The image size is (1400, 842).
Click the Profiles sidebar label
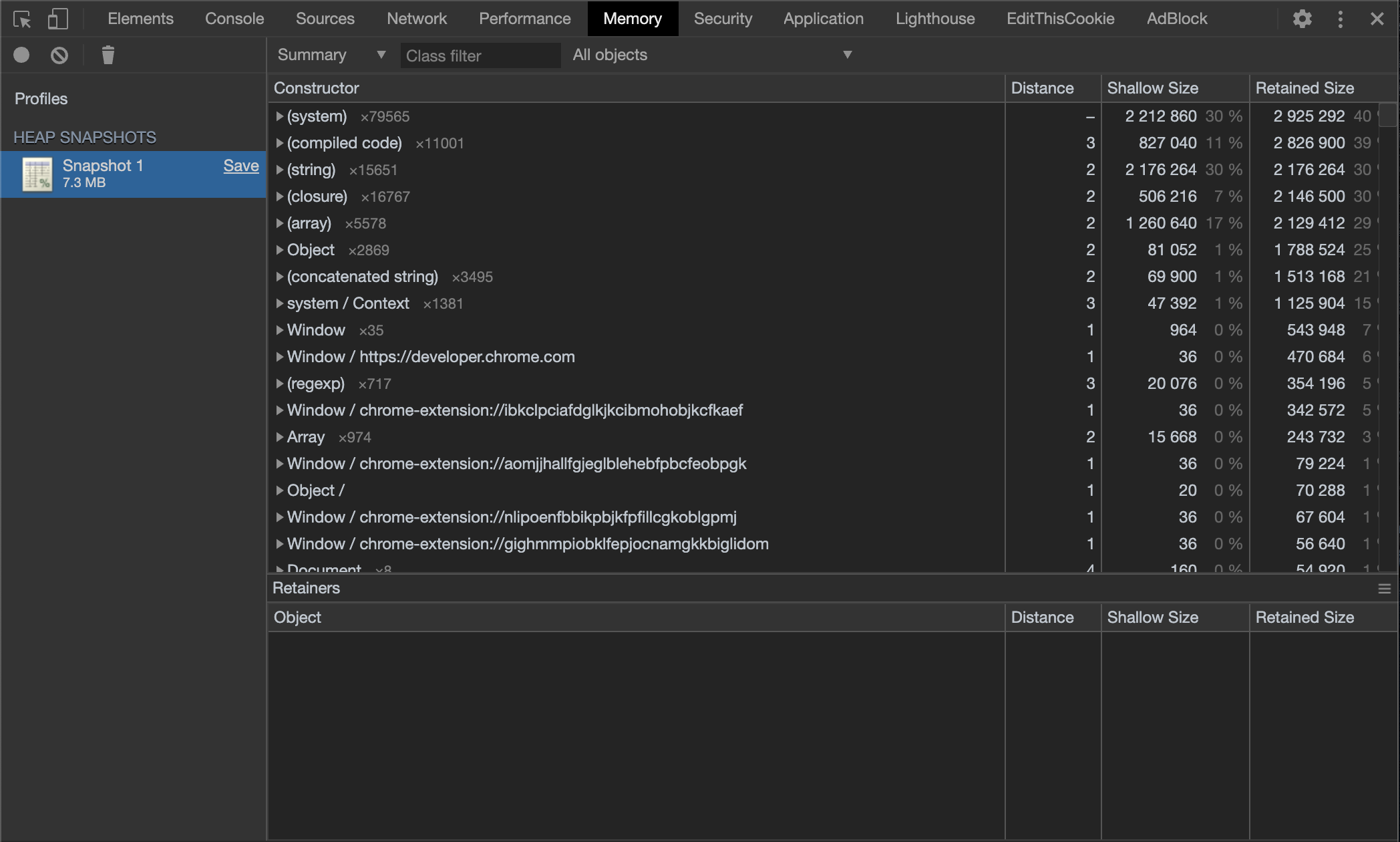41,99
